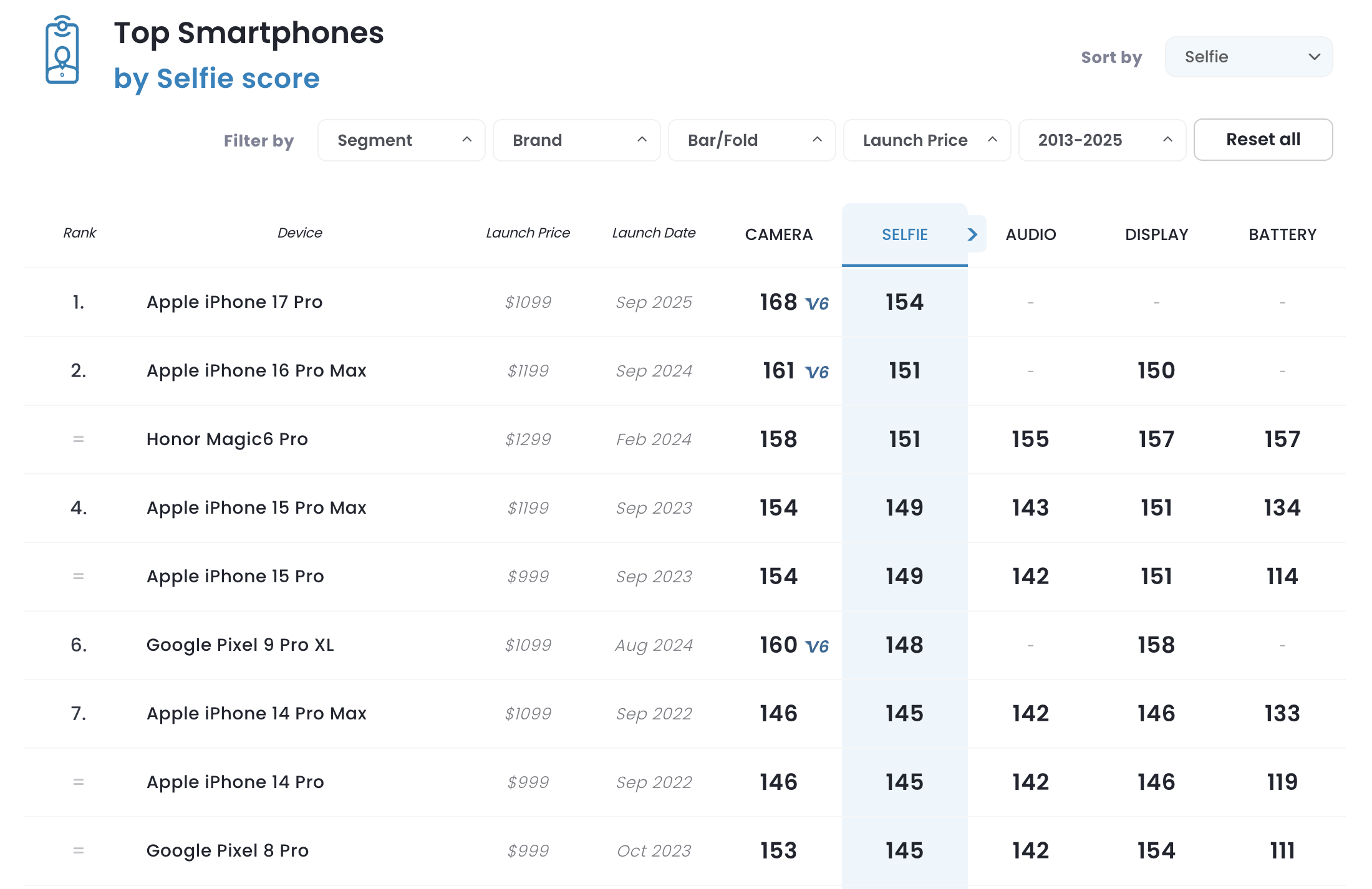
Task: Click the V6 badge for Pixel 9 Pro XL
Action: click(x=817, y=646)
